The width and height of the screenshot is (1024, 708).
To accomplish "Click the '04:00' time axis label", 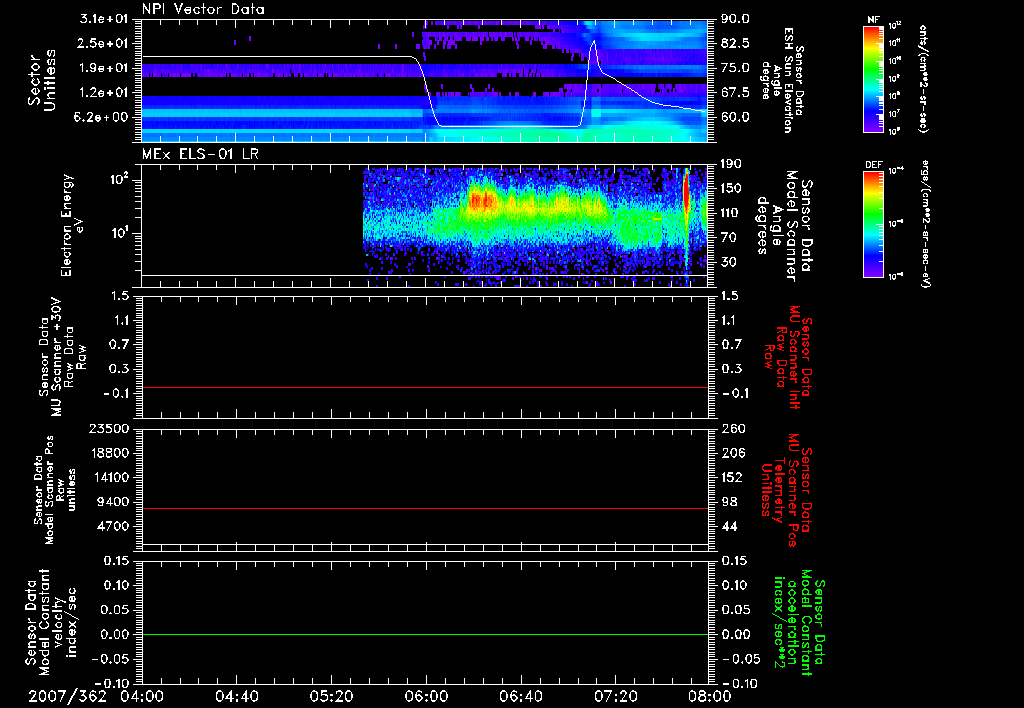I will click(142, 696).
